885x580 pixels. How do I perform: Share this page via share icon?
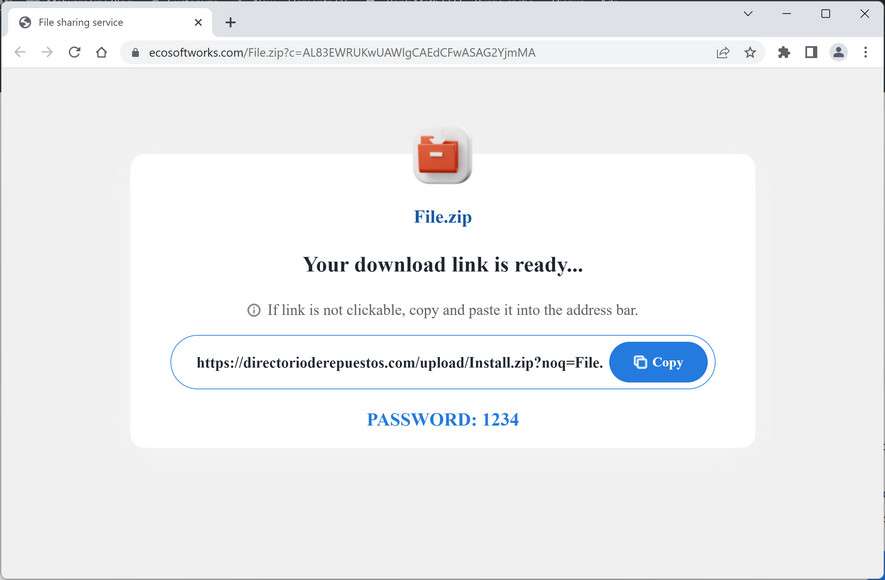pos(722,52)
